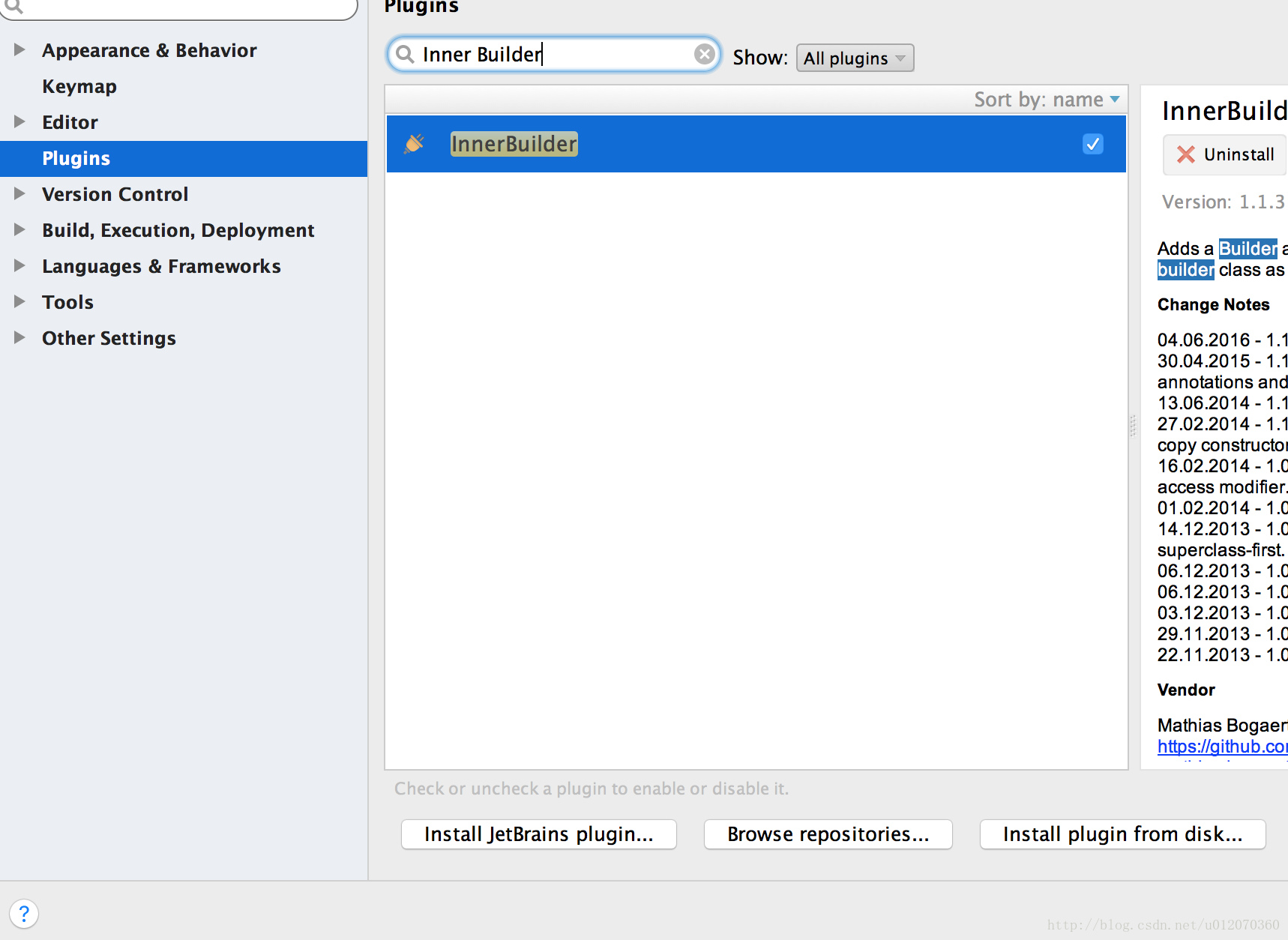Clear the plugin search field text
1288x940 pixels.
pyautogui.click(x=704, y=54)
